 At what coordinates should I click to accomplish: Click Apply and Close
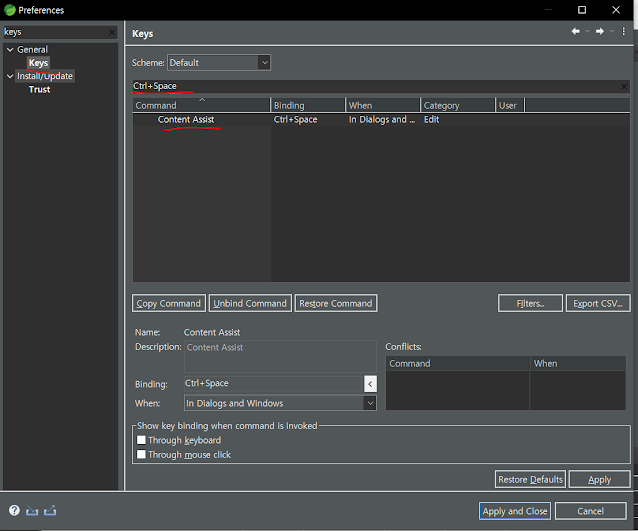[x=515, y=511]
